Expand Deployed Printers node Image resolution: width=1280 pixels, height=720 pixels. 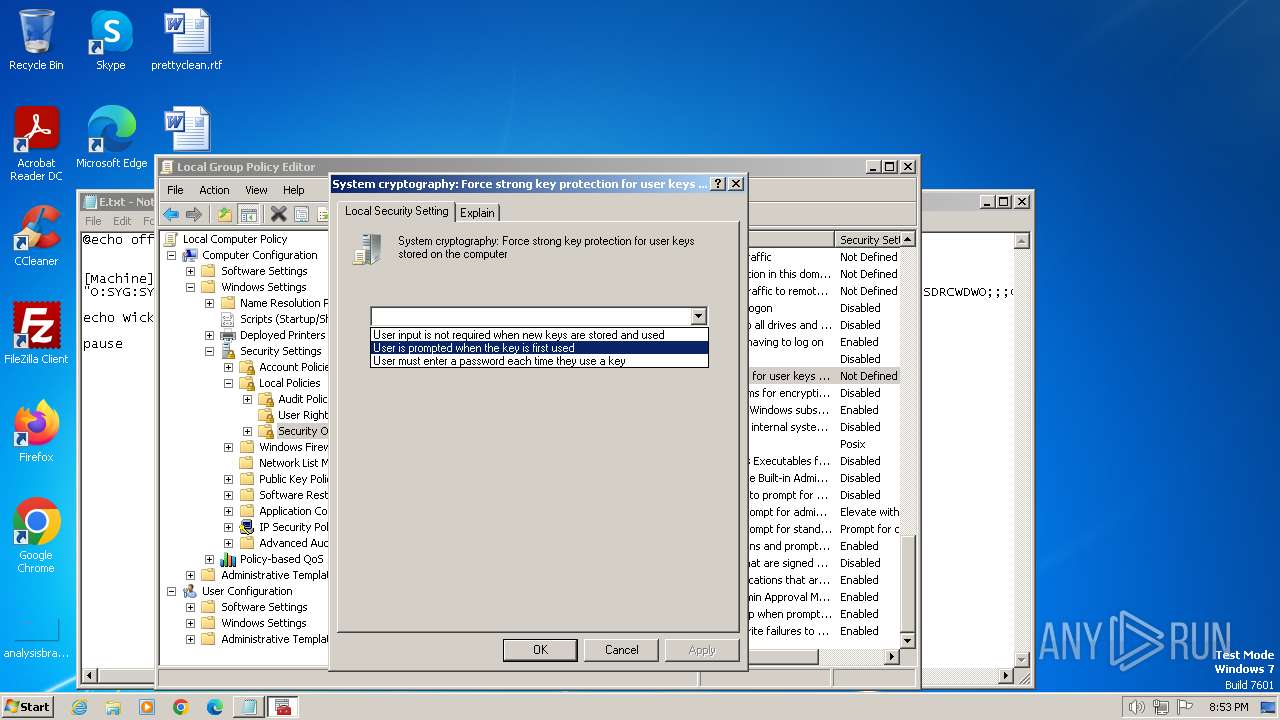click(209, 335)
